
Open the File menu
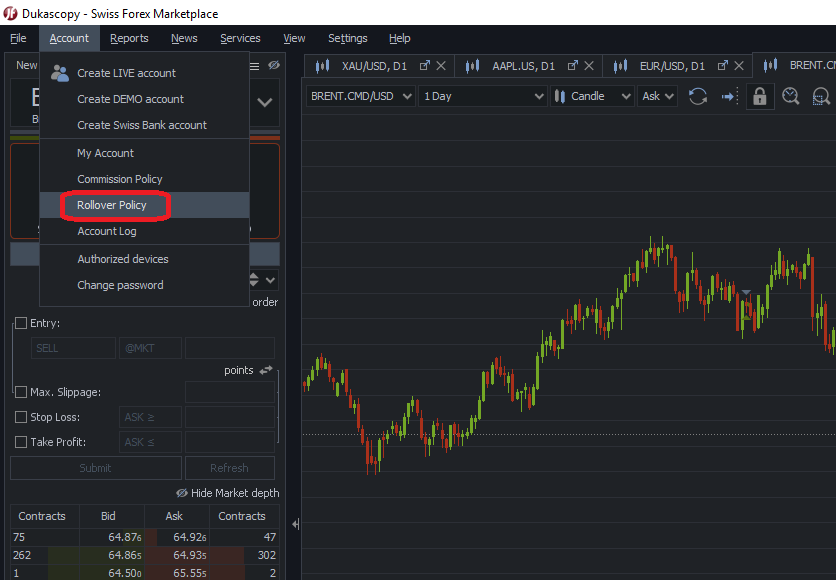click(x=18, y=38)
